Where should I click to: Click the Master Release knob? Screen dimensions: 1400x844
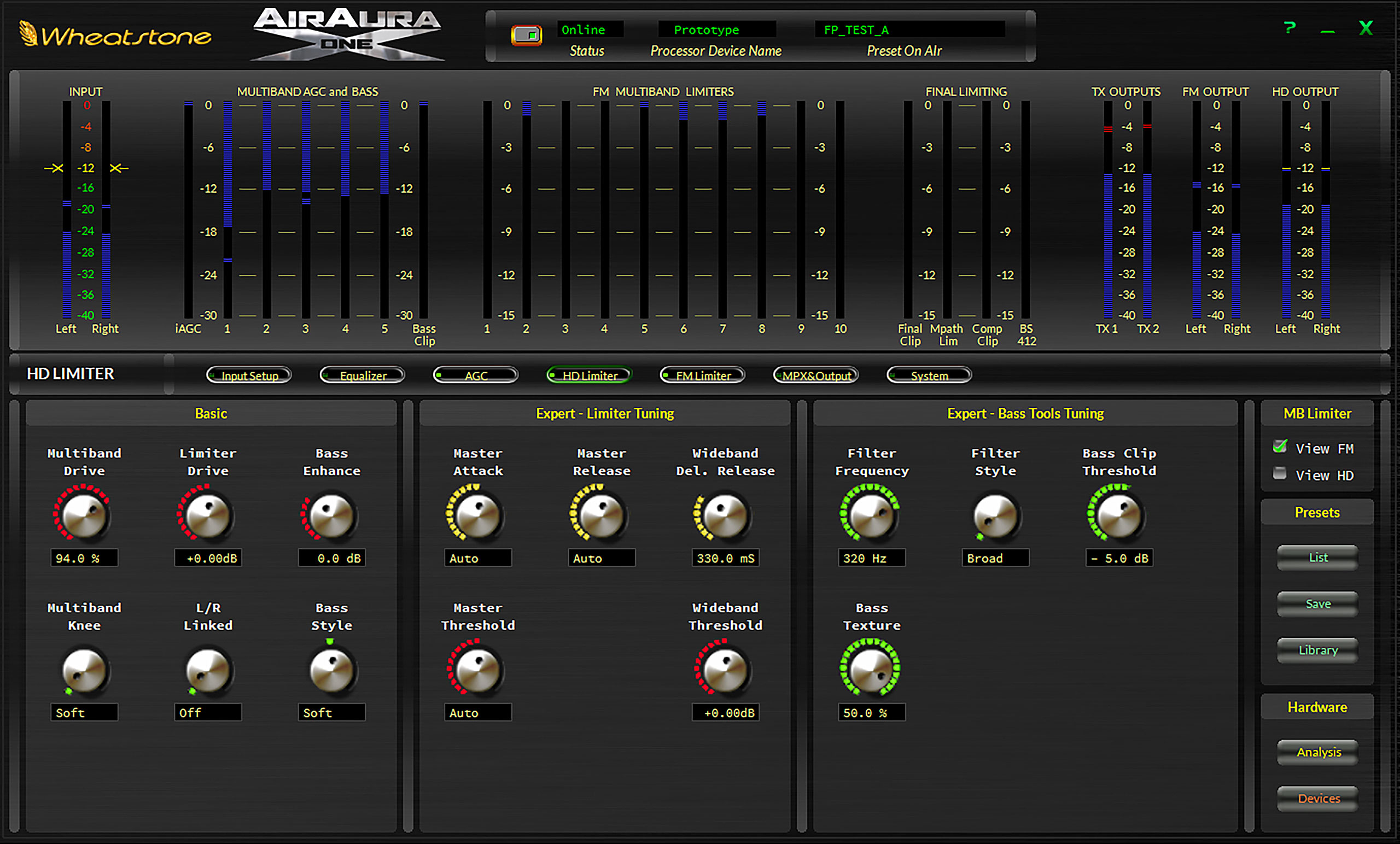(x=602, y=514)
